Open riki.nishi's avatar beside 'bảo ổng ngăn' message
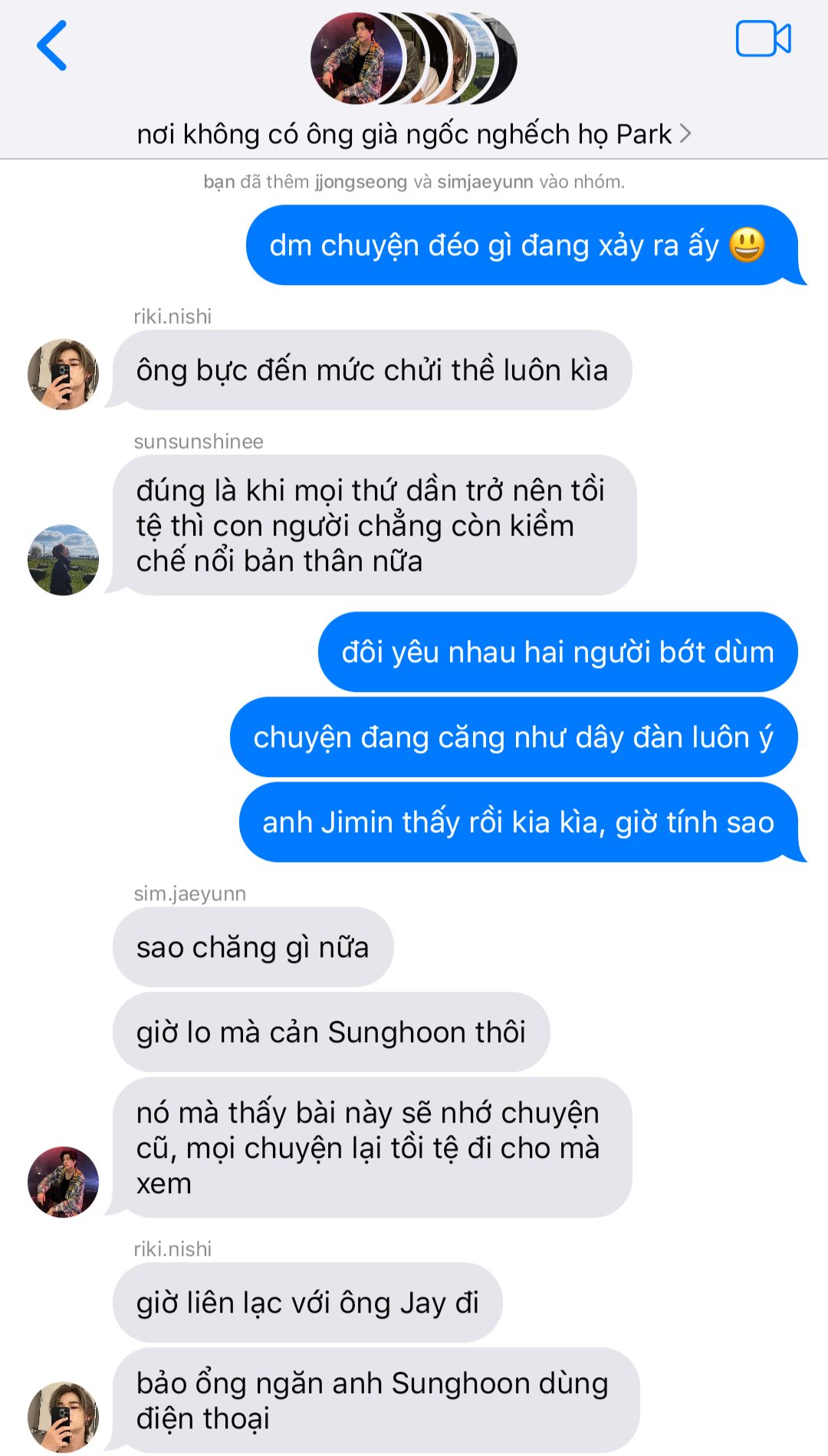 64,1417
